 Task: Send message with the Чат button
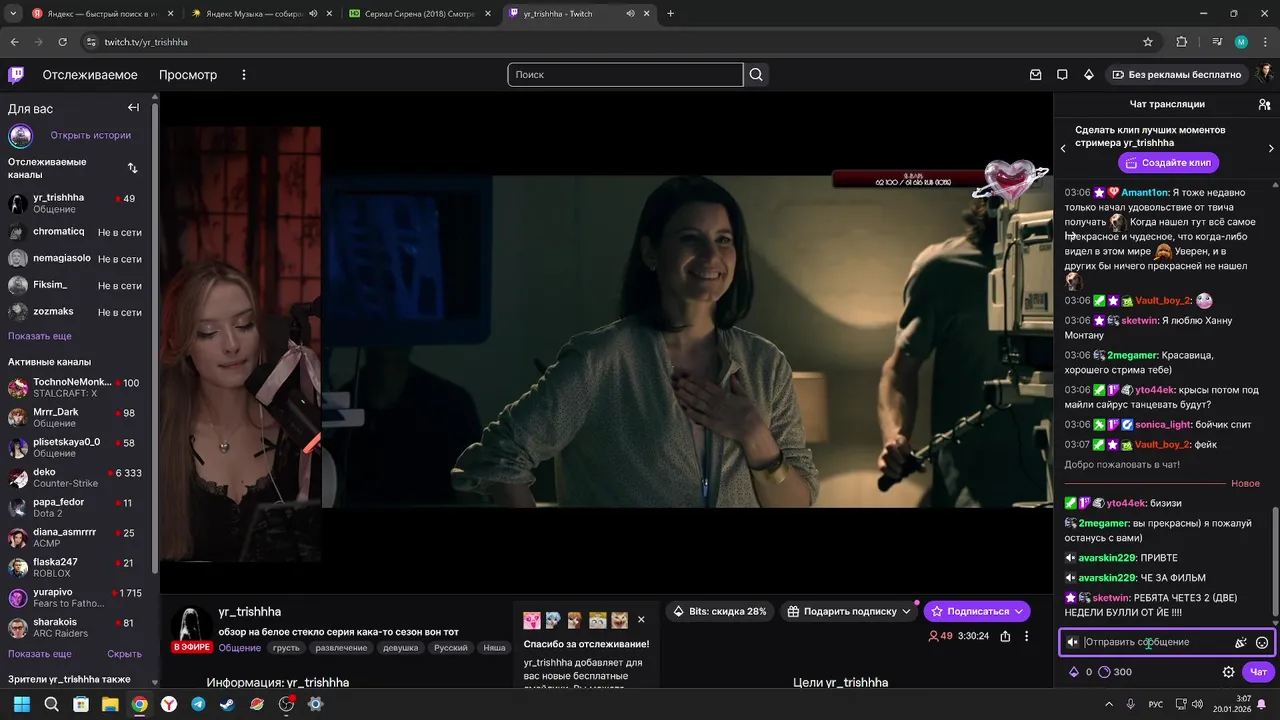[x=1259, y=672]
